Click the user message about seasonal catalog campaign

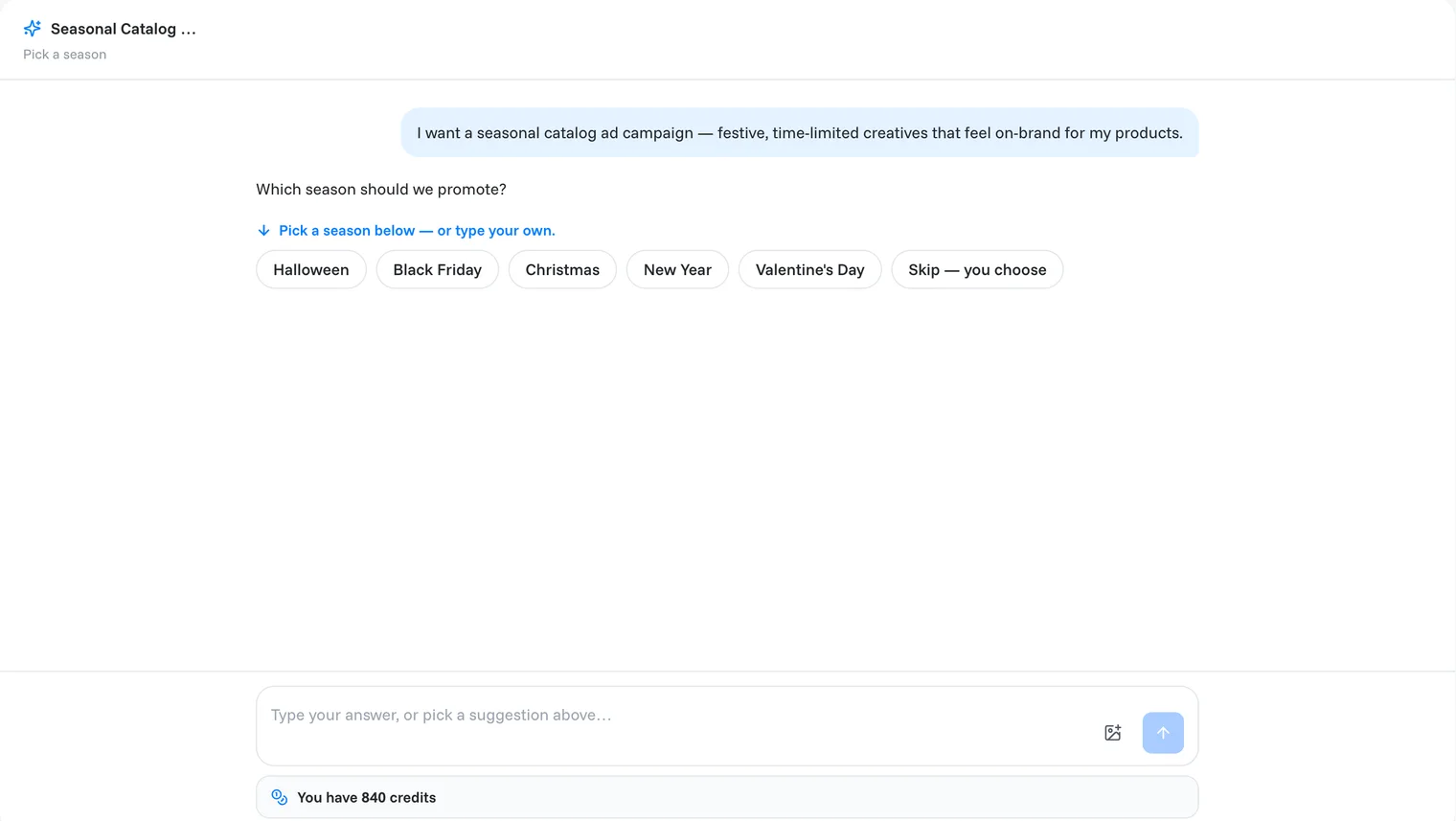(800, 132)
